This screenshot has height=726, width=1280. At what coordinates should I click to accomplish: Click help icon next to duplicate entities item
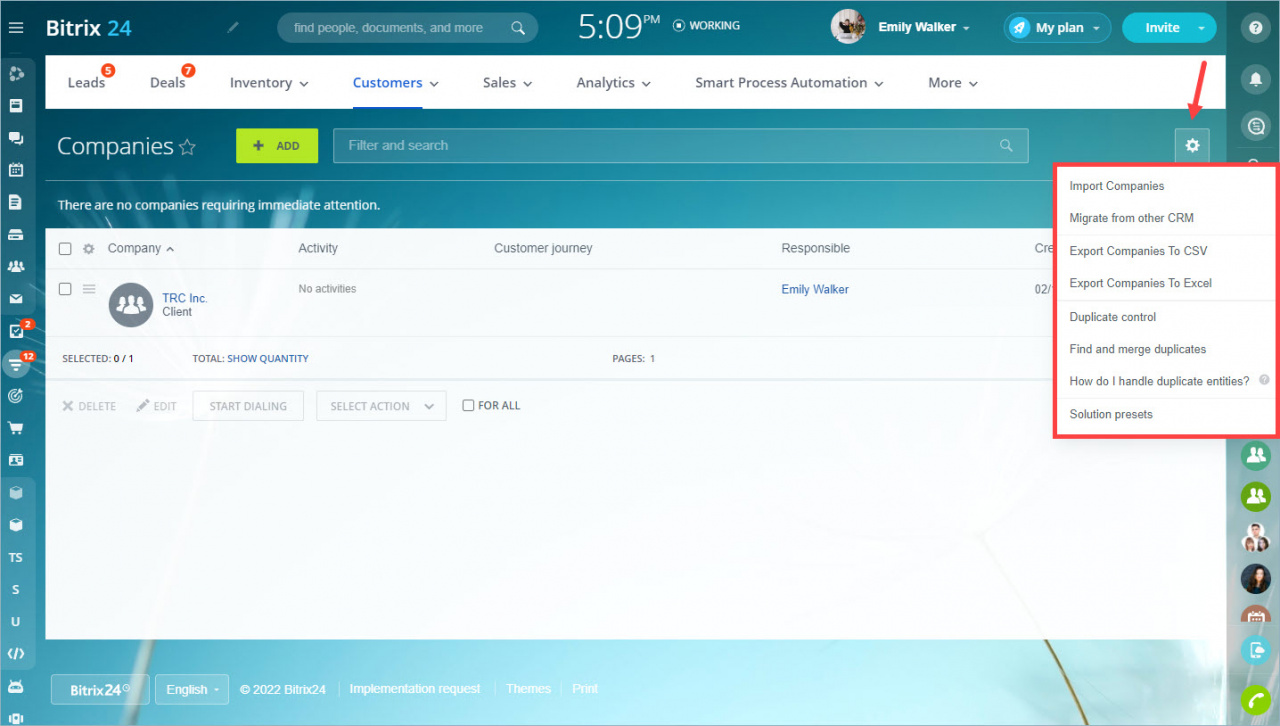pyautogui.click(x=1264, y=380)
